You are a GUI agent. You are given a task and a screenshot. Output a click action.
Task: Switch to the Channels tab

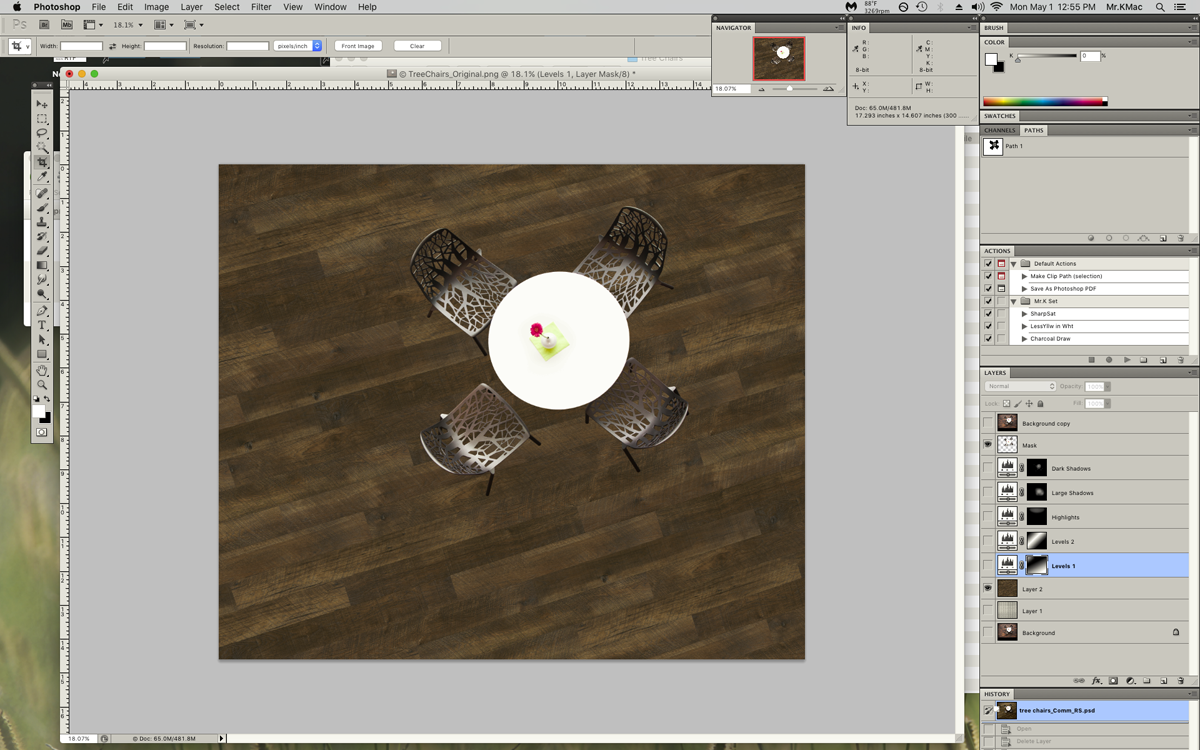point(999,130)
